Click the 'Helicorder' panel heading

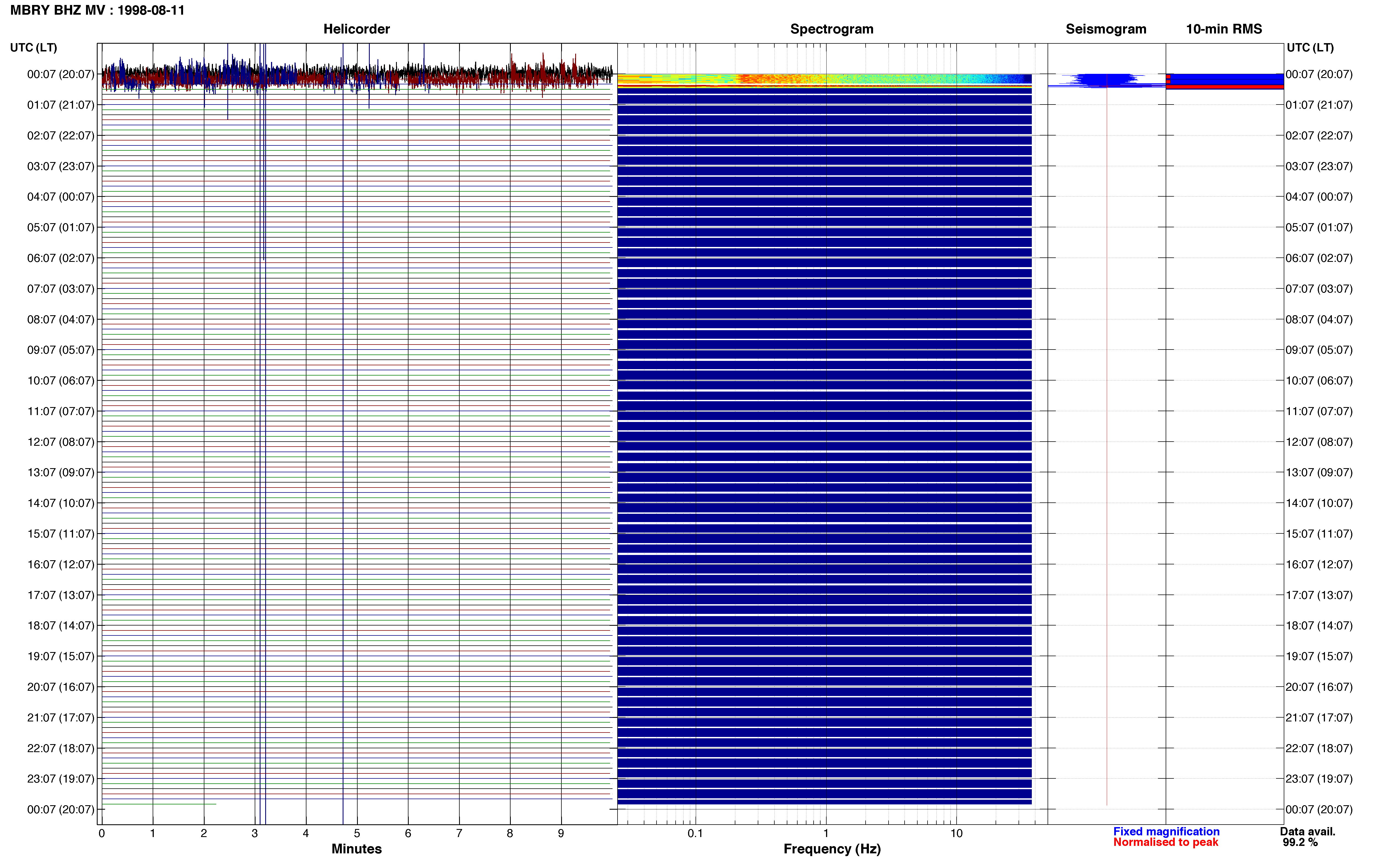click(356, 29)
